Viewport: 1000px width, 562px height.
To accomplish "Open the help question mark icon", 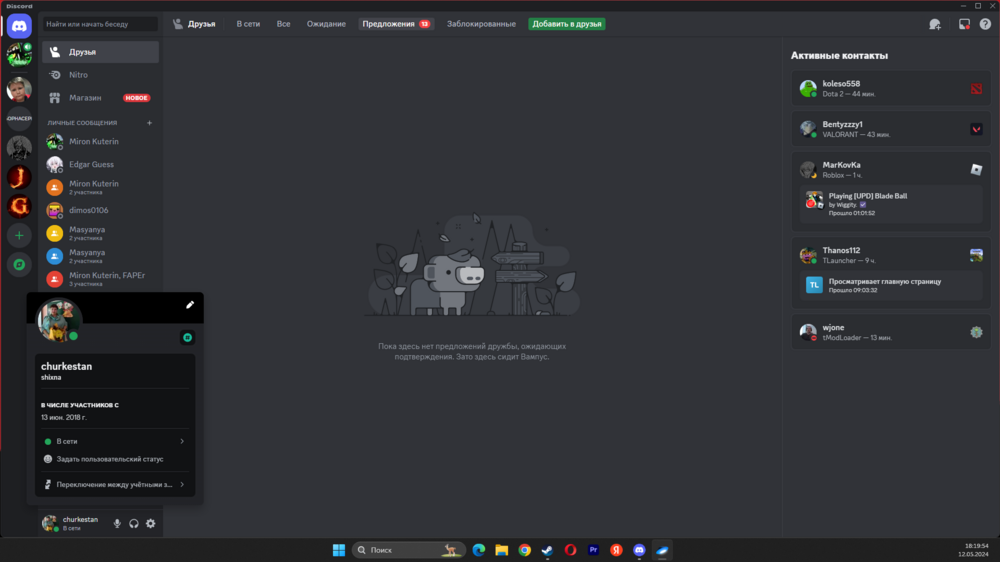I will [985, 24].
